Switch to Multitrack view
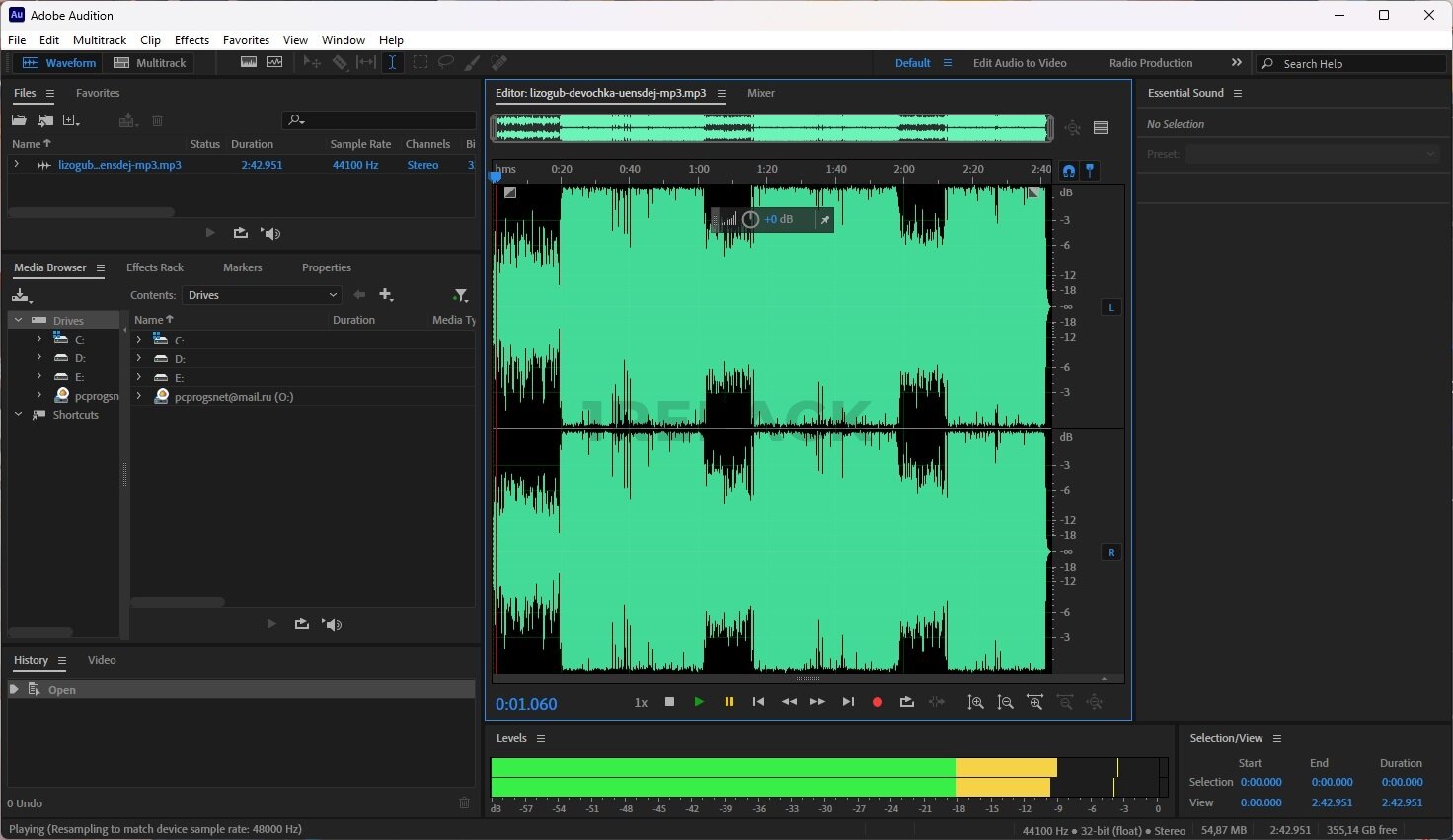Screen dimensions: 1453x840 coord(150,63)
